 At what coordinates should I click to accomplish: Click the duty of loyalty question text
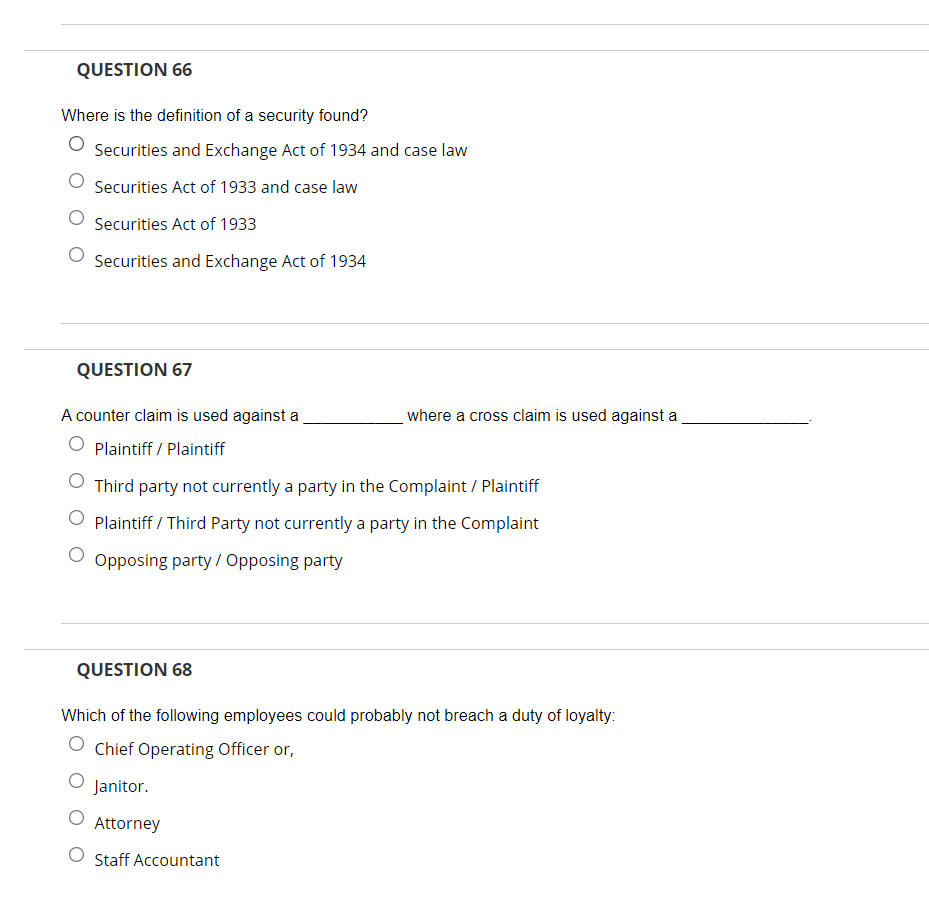coord(338,715)
